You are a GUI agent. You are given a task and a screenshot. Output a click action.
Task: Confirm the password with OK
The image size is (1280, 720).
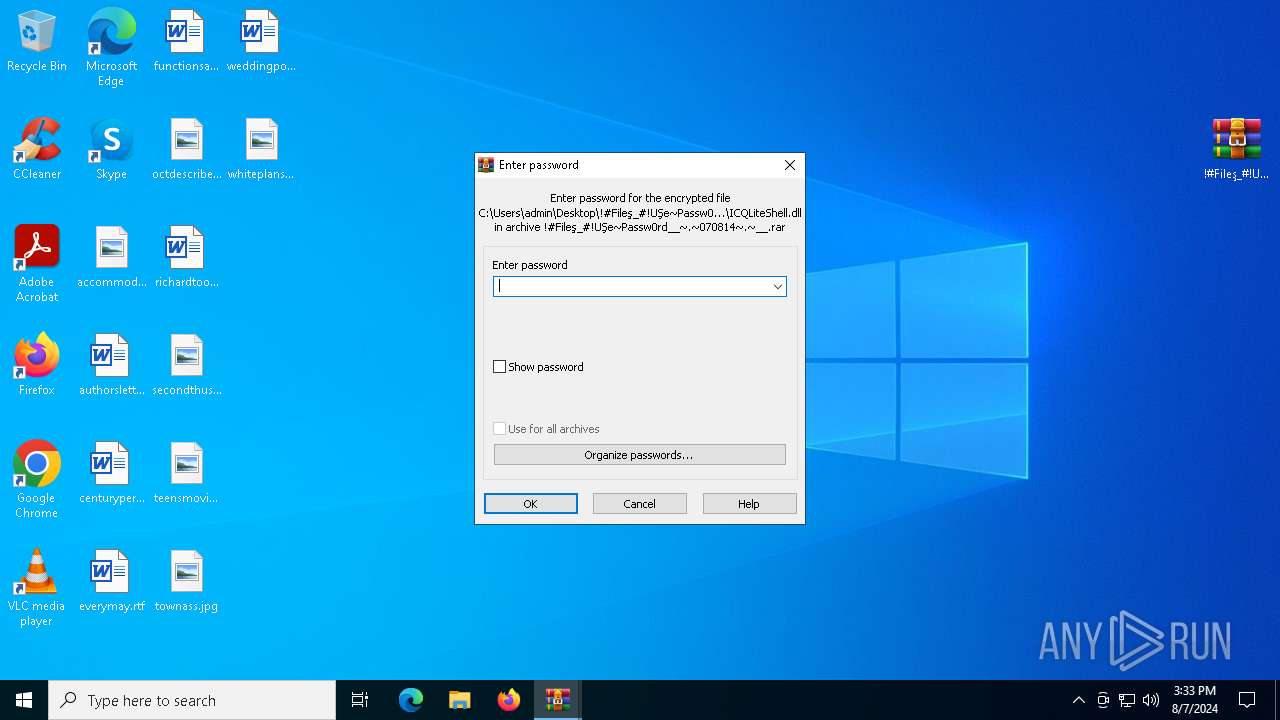[531, 504]
